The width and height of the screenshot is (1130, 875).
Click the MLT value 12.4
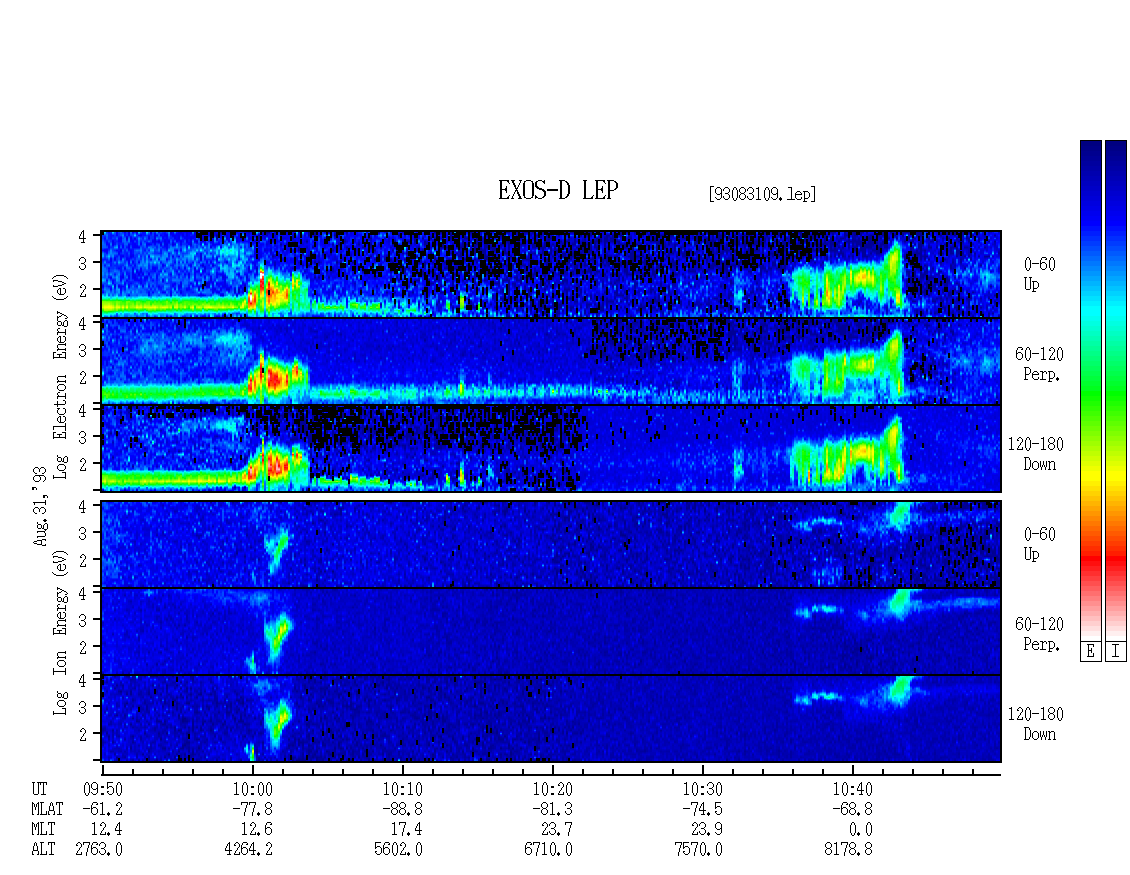[x=106, y=830]
